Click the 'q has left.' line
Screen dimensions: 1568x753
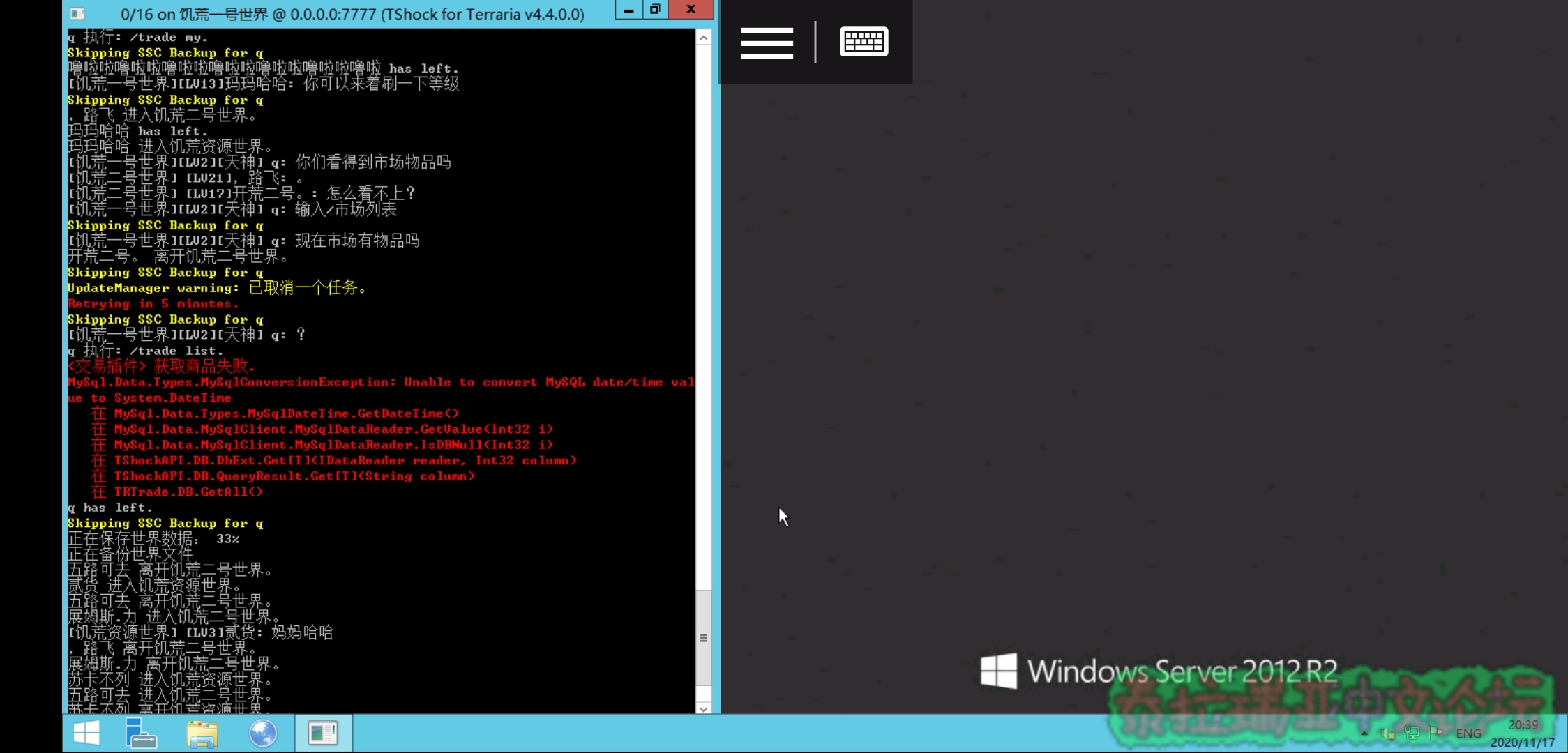(x=110, y=508)
